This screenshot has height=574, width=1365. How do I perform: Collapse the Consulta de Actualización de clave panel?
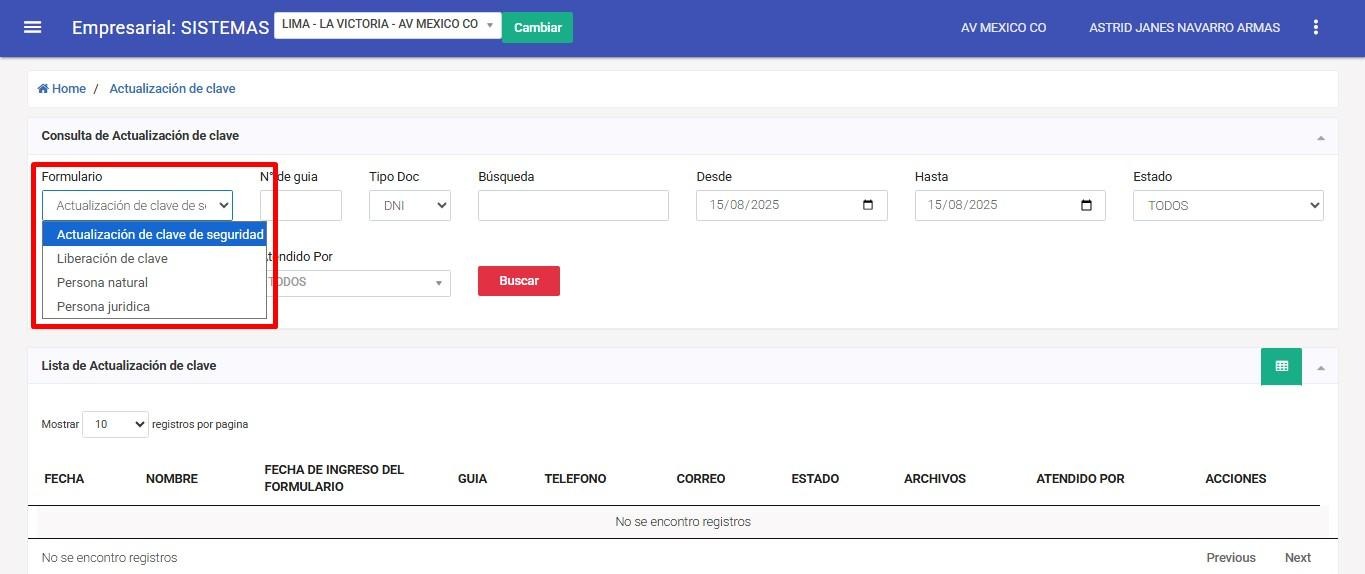[x=1320, y=137]
